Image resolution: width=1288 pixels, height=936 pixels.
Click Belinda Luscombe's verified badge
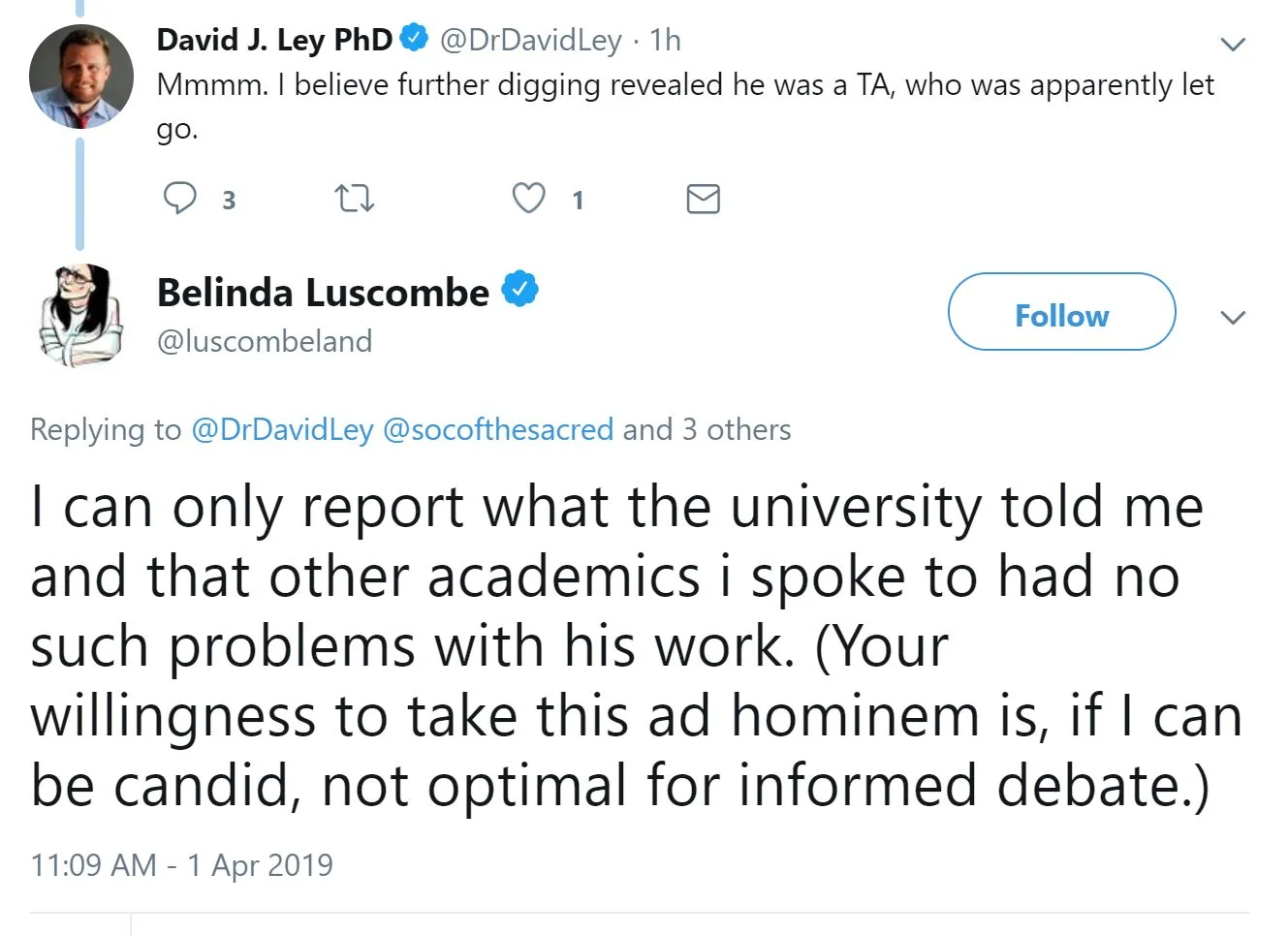[x=519, y=290]
